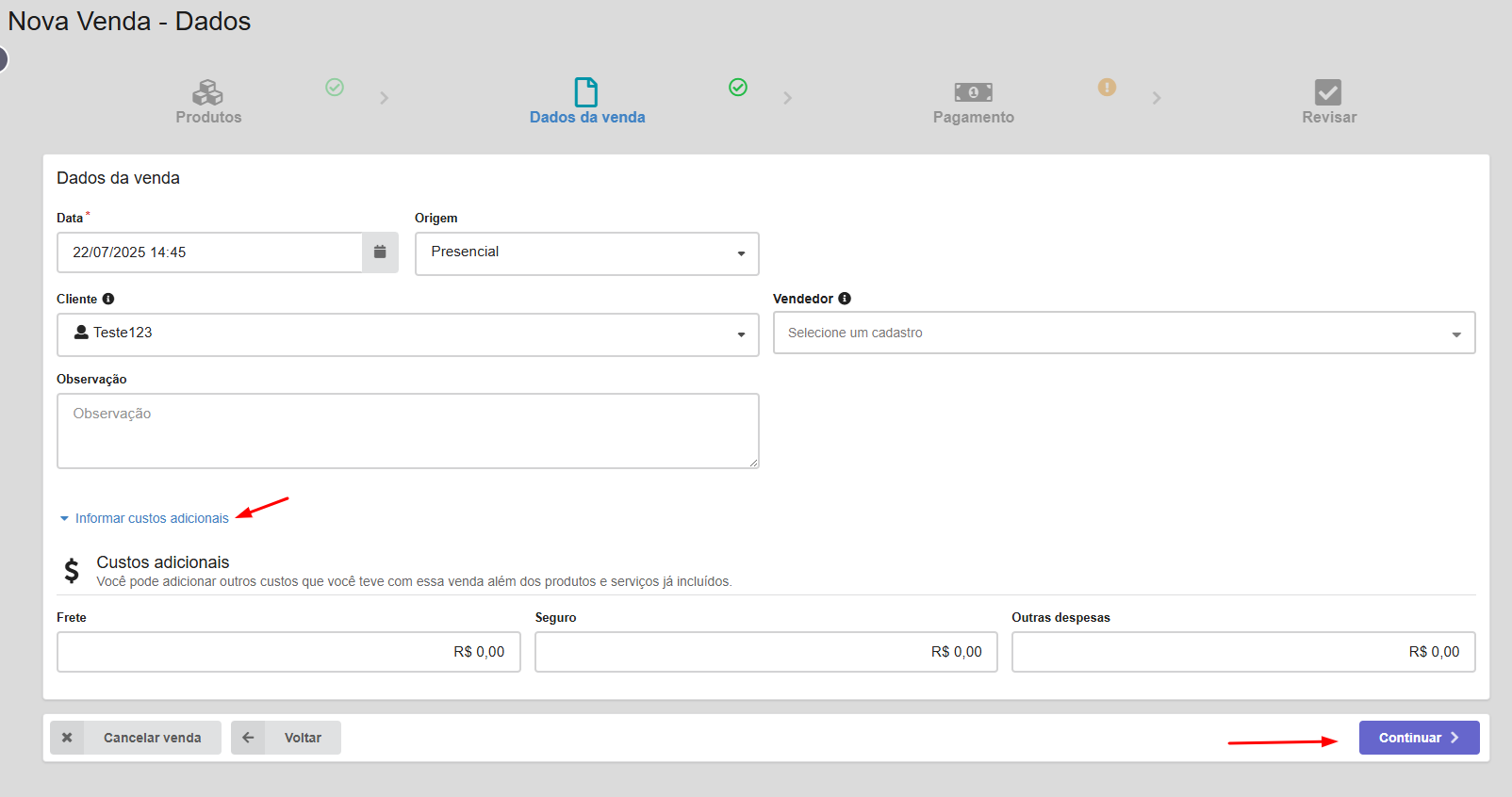Click into the Observação text area
The image size is (1512, 797).
tap(407, 431)
